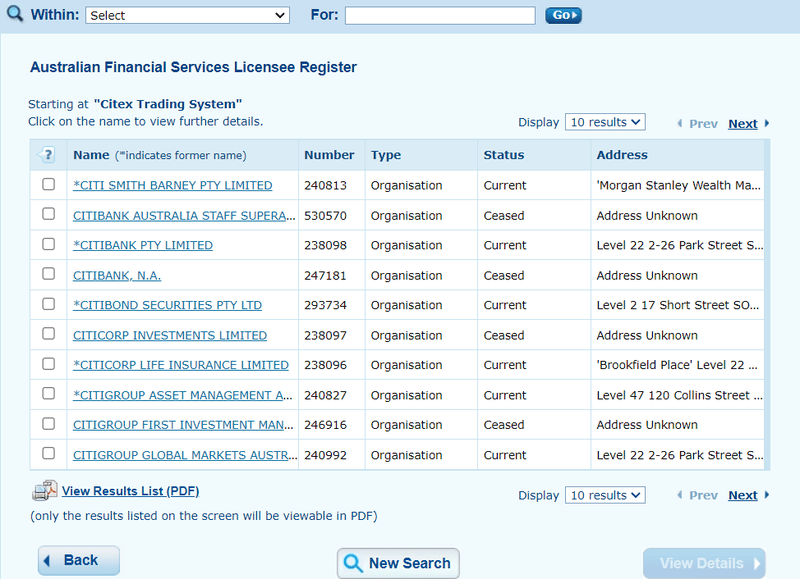Screen dimensions: 800x579
Task: Click the View Details button
Action: tap(704, 563)
